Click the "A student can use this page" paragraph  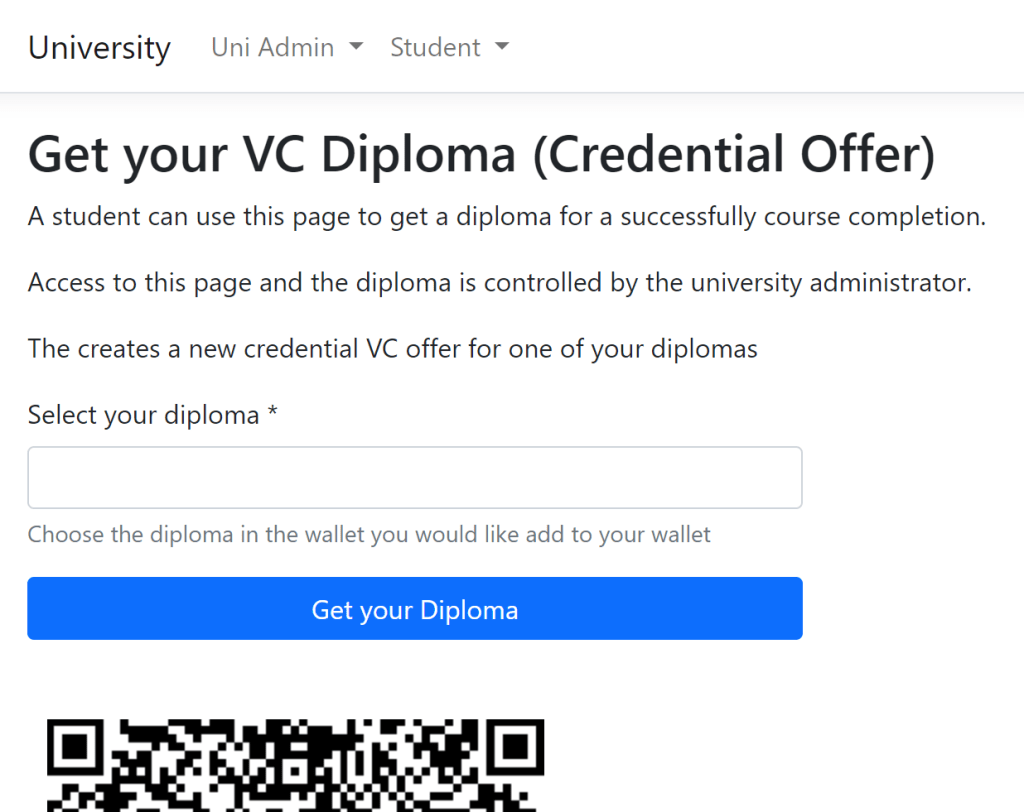506,217
